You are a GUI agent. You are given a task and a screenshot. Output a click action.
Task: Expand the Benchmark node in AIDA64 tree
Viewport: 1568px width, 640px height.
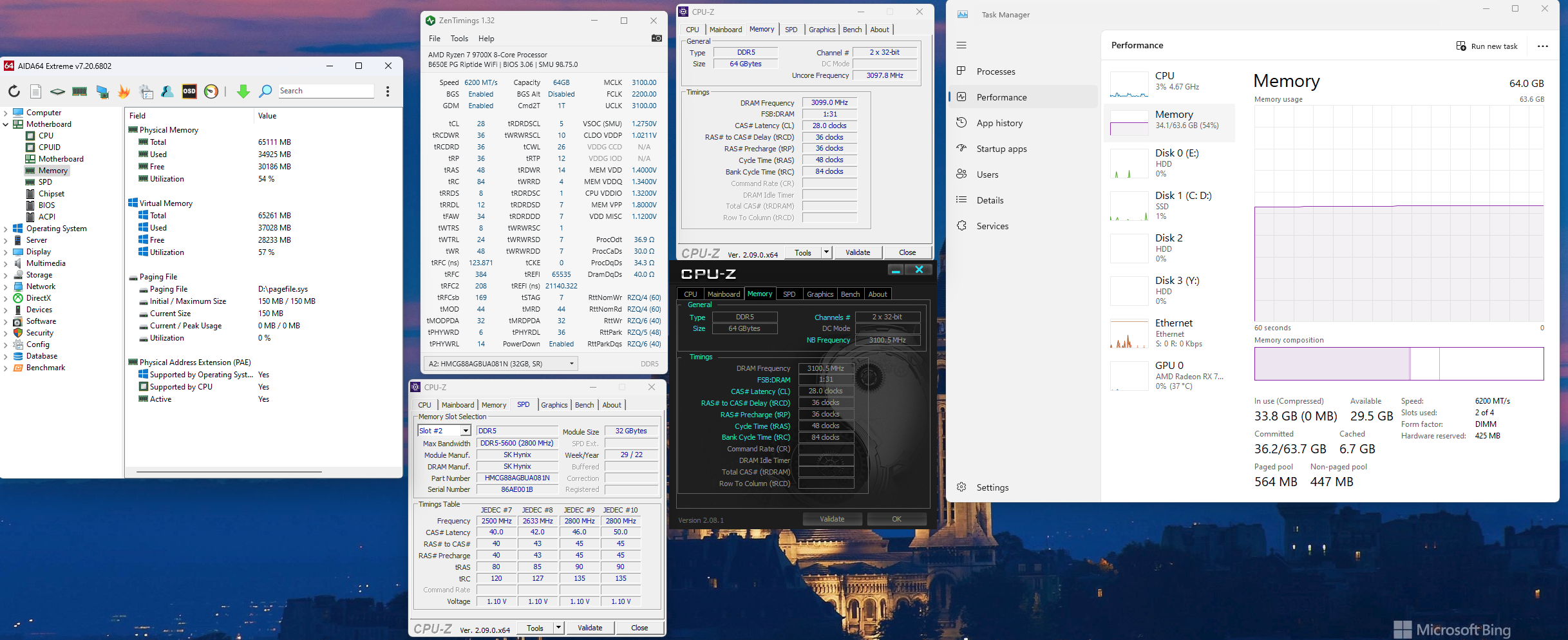coord(6,368)
